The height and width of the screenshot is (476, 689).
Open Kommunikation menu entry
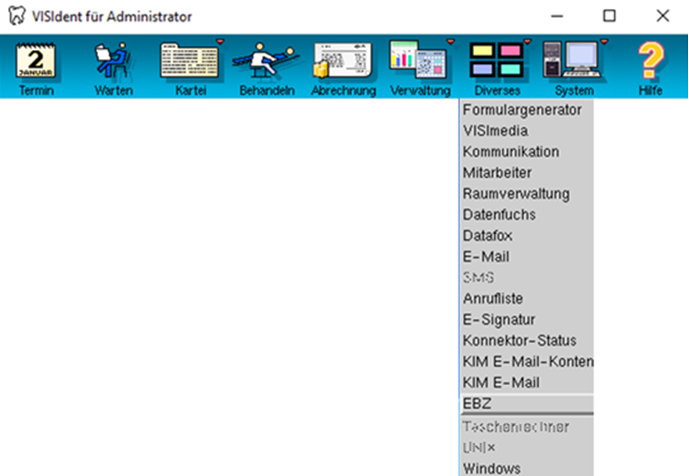526,152
